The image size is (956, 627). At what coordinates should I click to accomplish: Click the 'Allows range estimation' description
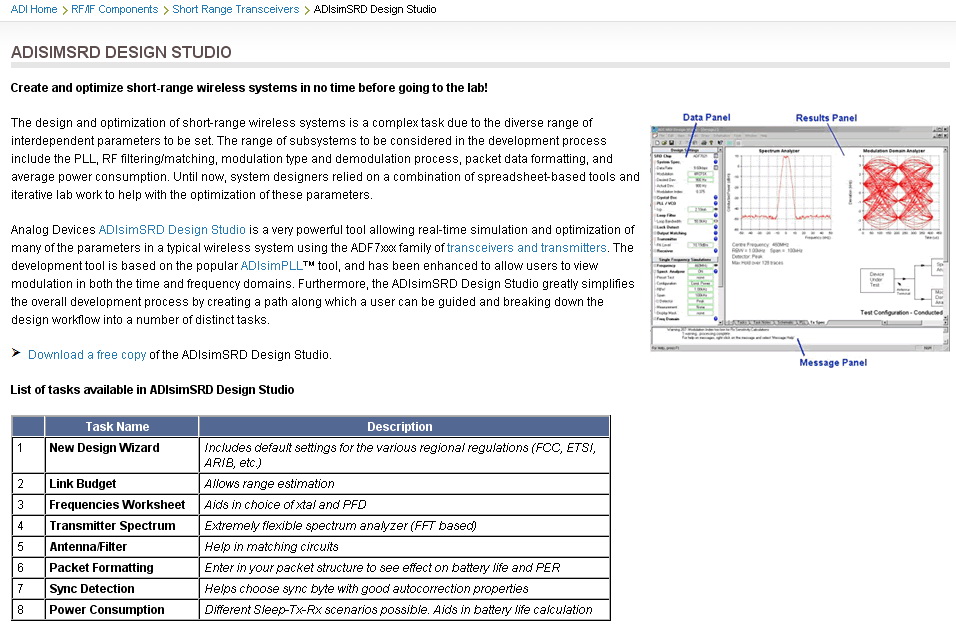404,484
